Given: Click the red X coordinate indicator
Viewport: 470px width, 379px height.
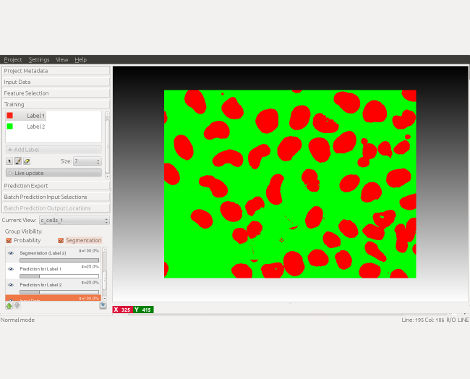Looking at the screenshot, I should (x=123, y=310).
